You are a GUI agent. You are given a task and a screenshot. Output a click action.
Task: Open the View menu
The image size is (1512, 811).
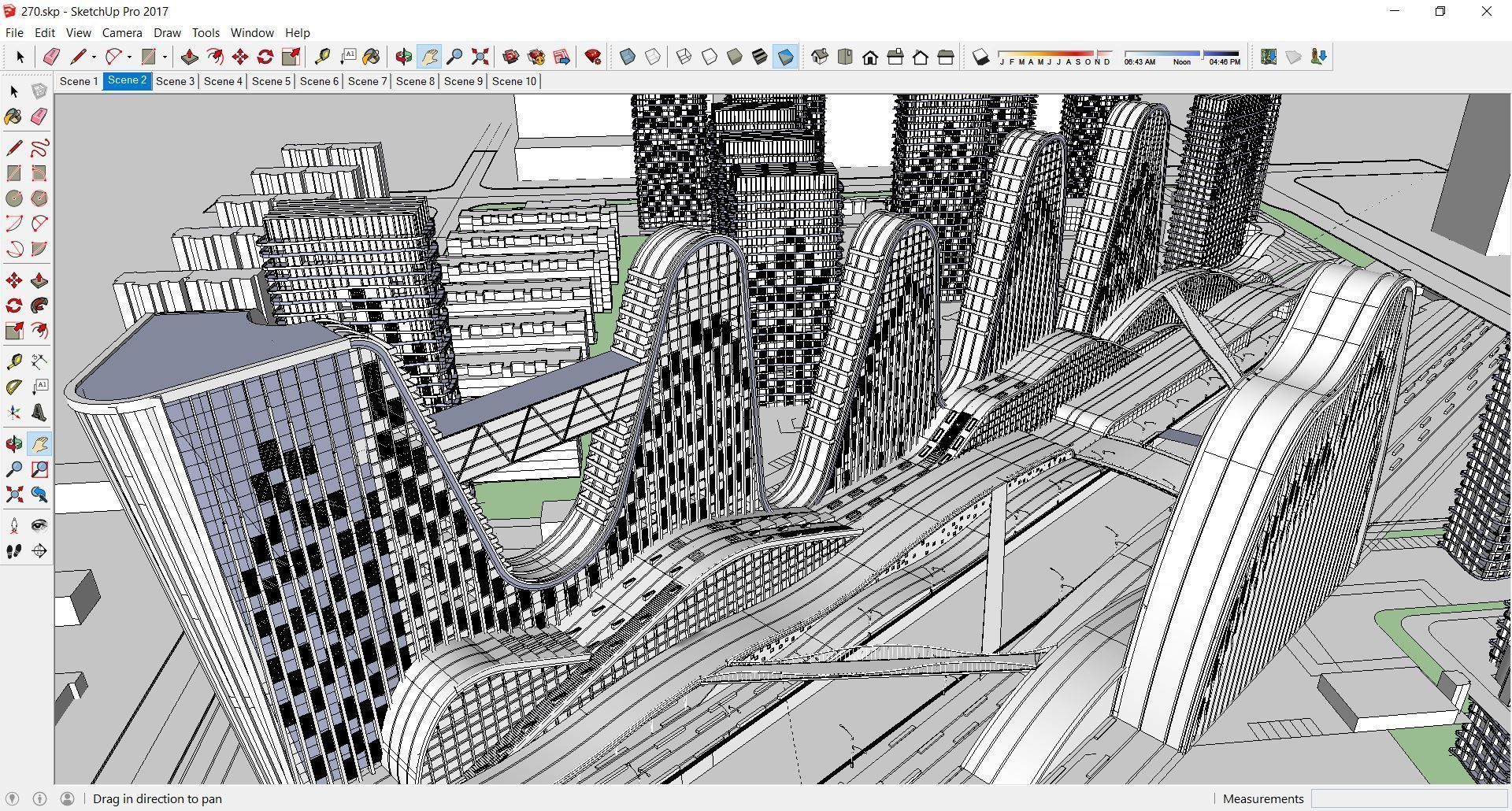[78, 33]
